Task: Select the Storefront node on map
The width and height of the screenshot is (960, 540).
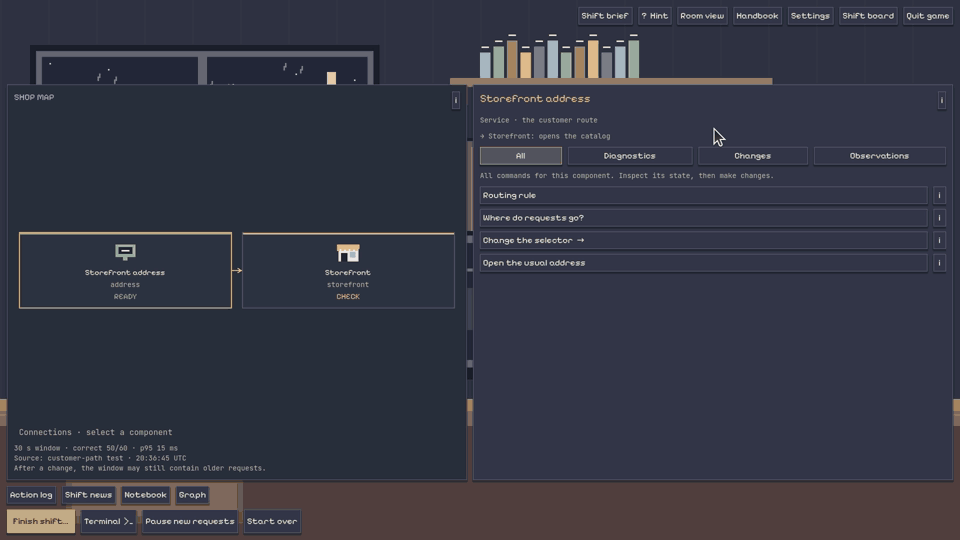Action: point(348,271)
